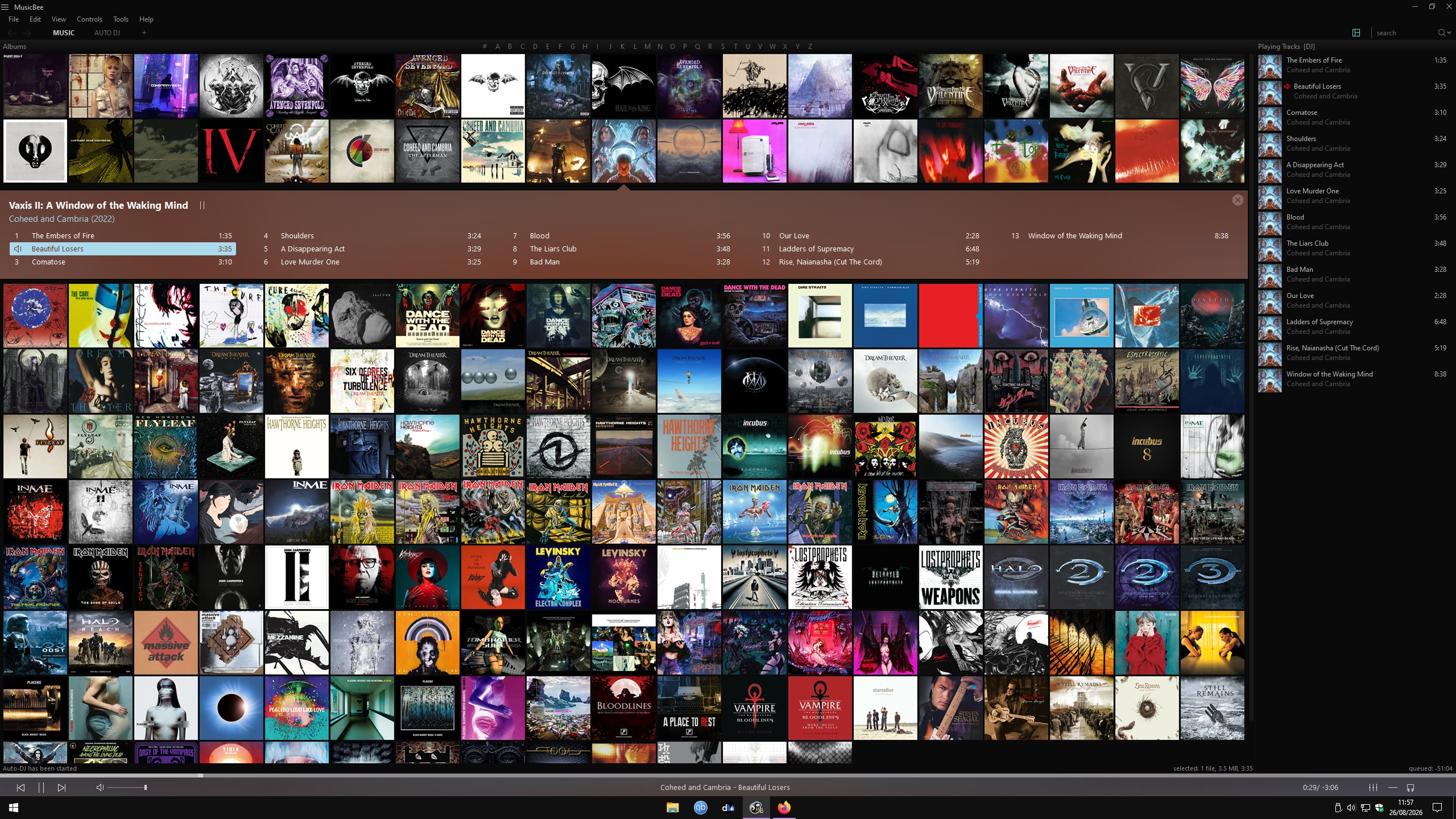Viewport: 1456px width, 819px height.
Task: Go forward with the right navigation arrow
Action: 27,33
